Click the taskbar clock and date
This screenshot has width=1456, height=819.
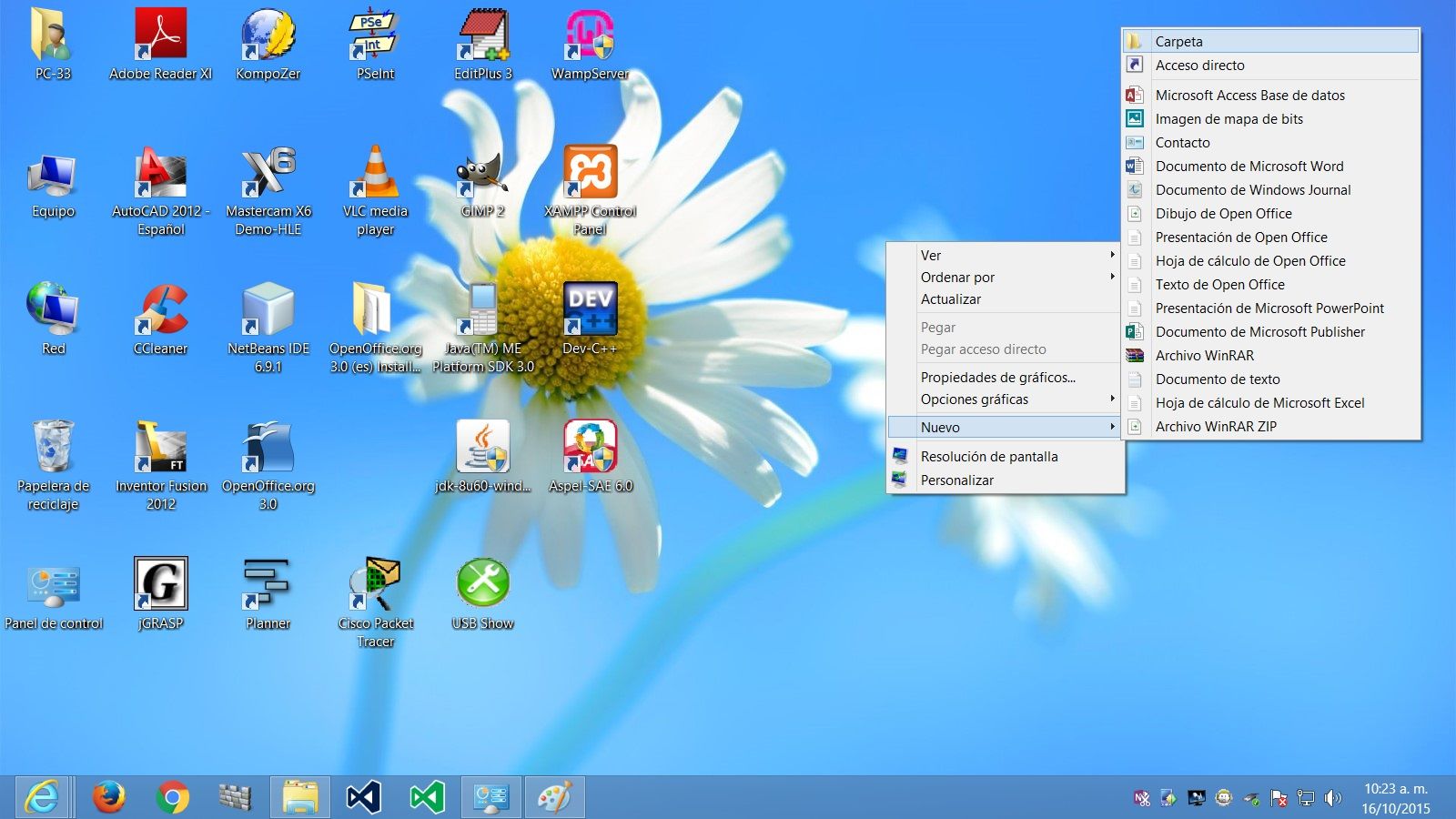1395,798
